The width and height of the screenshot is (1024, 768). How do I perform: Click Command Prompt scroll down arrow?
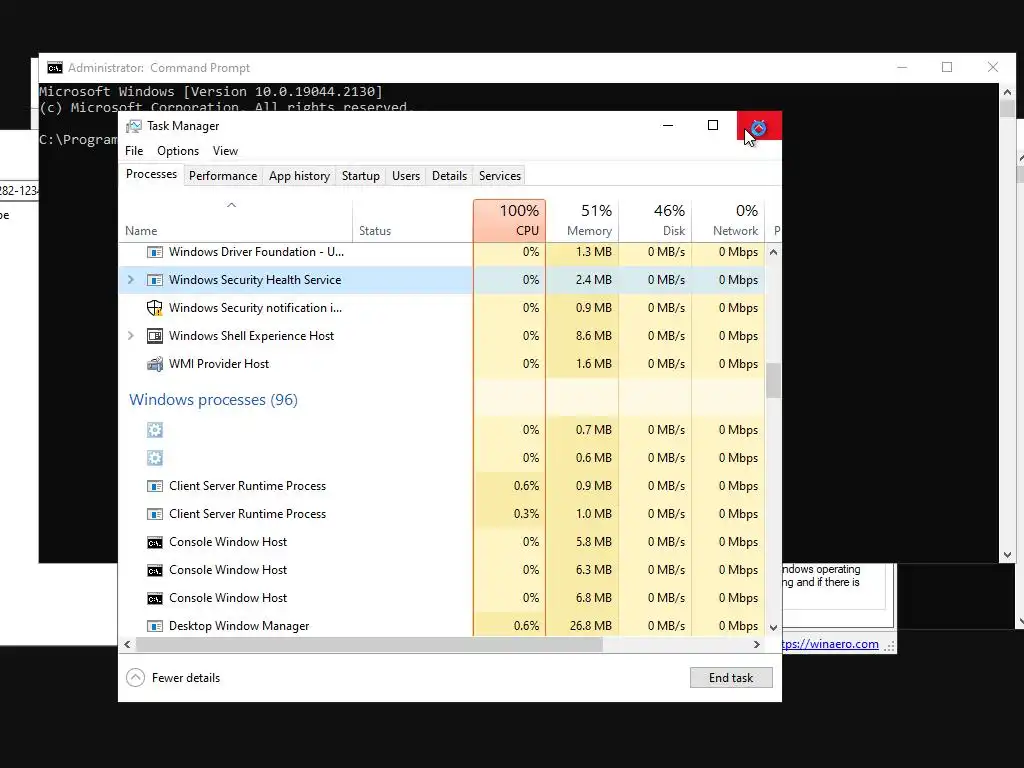tap(1007, 555)
